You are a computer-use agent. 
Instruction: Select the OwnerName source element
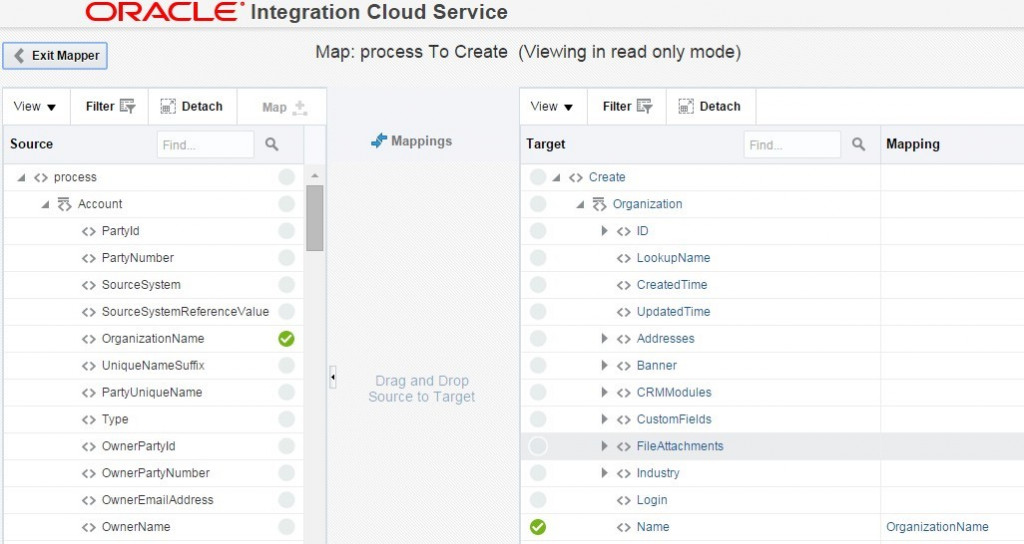[136, 526]
